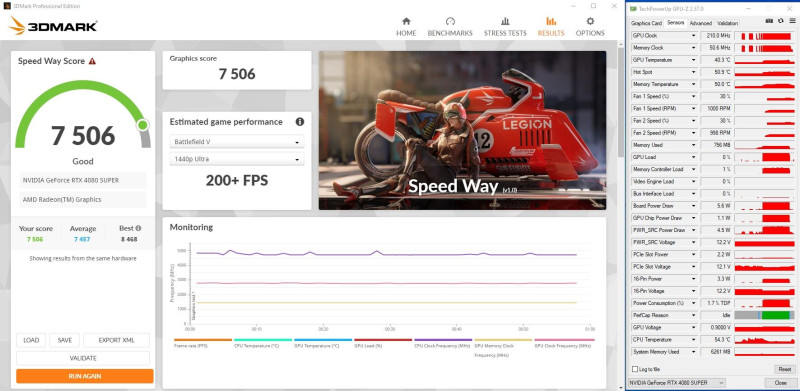The width and height of the screenshot is (800, 391).
Task: Open the RTX 4080 SUPER GPU selector
Action: click(677, 382)
